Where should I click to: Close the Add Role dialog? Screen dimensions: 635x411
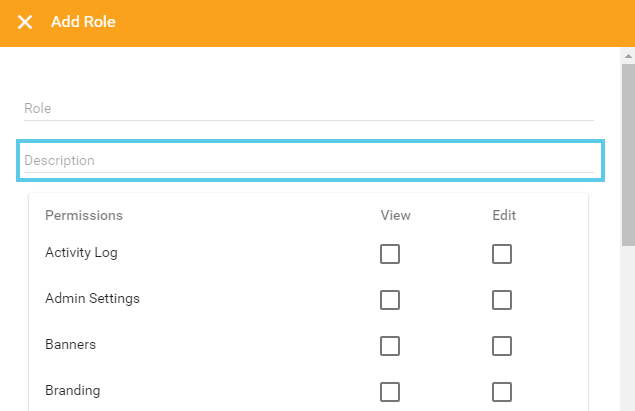click(x=25, y=22)
